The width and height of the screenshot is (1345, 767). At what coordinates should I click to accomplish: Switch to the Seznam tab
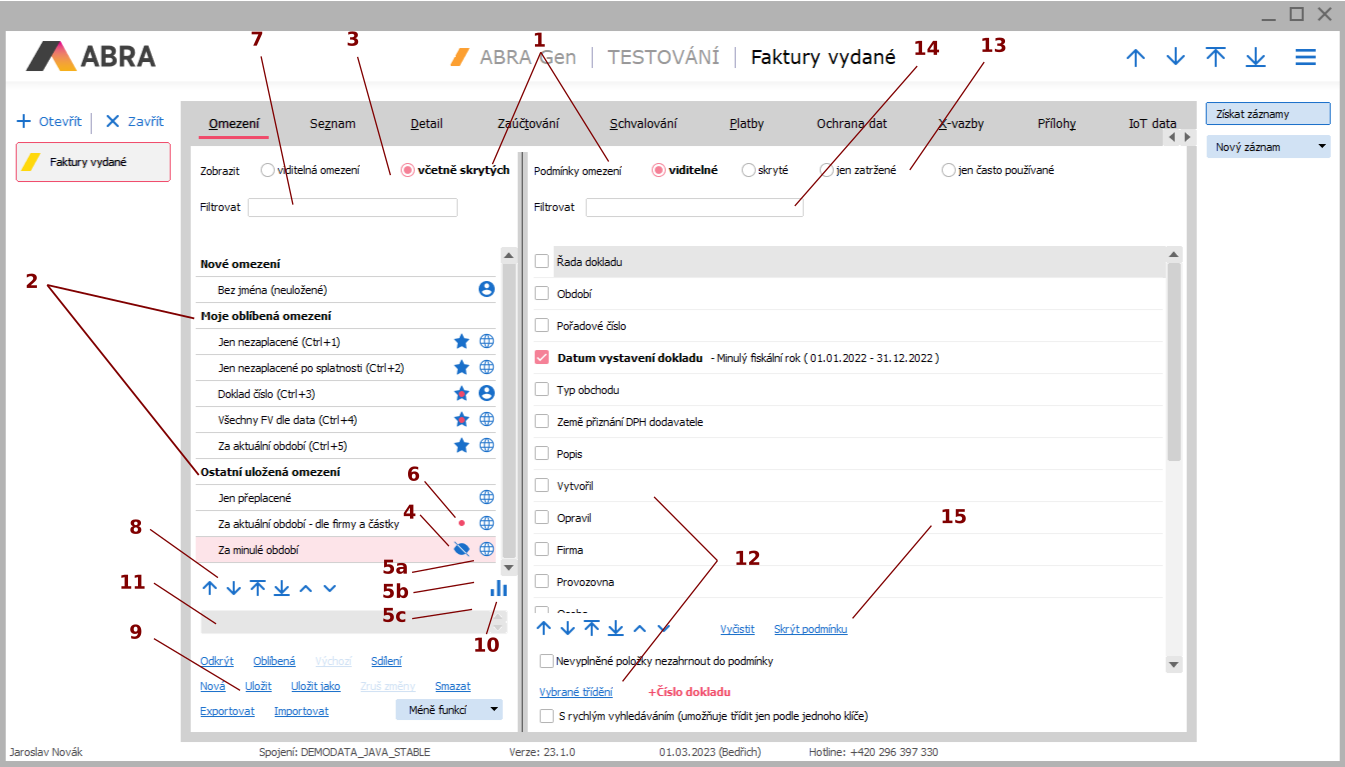pos(332,124)
